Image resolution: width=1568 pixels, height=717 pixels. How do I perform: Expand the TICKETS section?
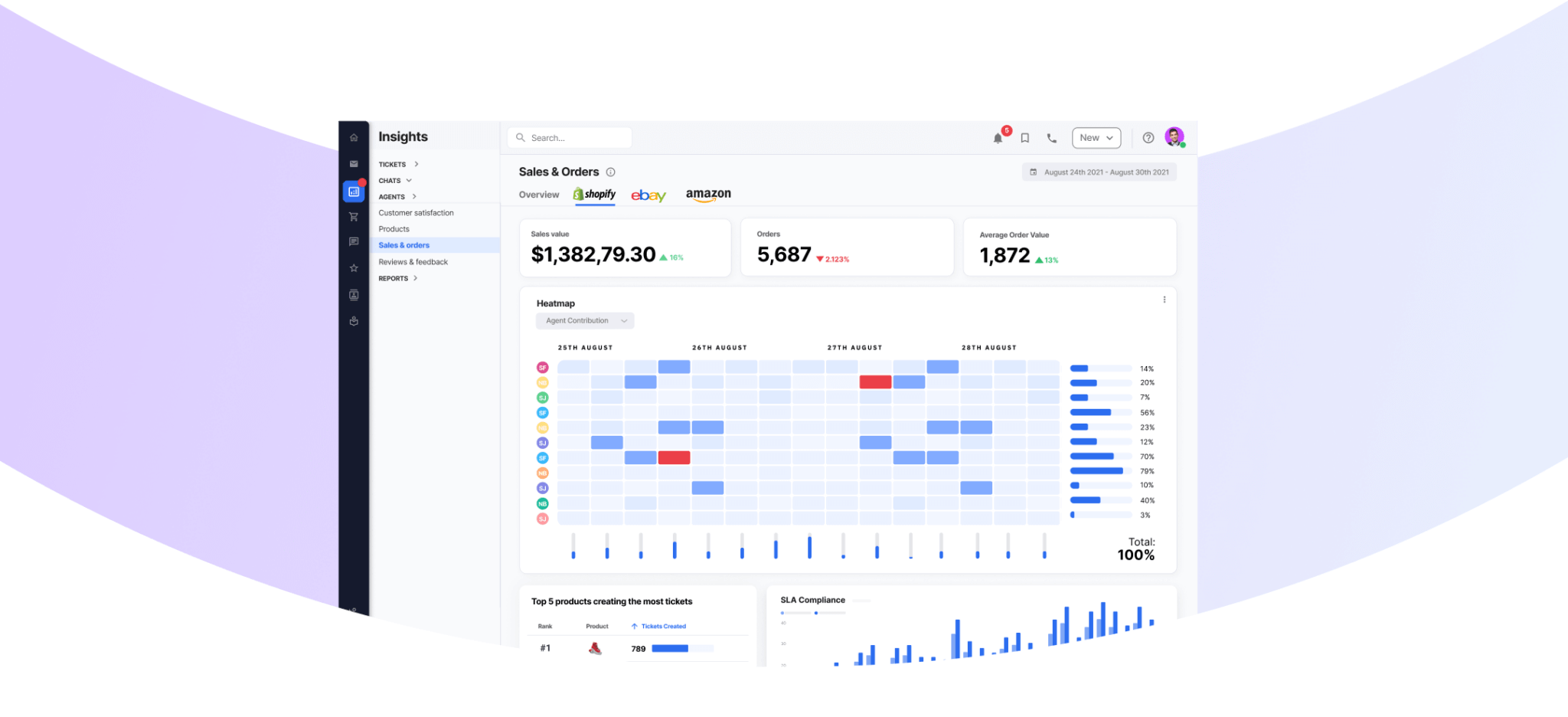397,164
